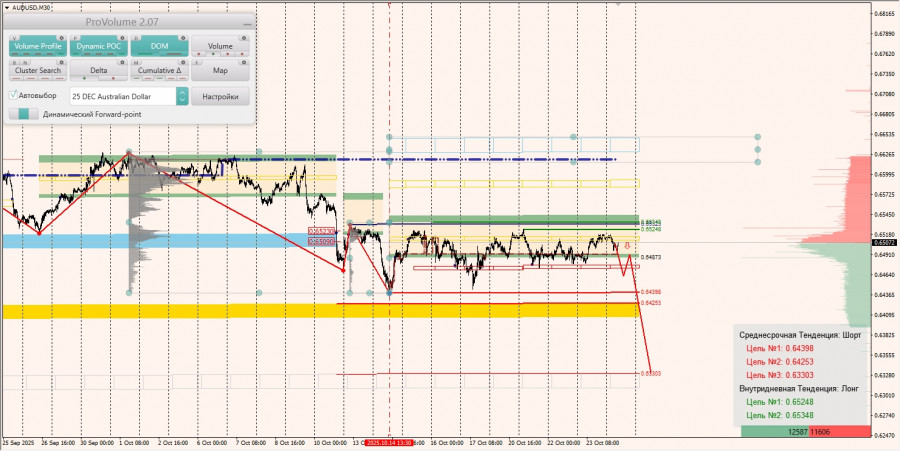Open settings gear on Delta button

tap(122, 62)
